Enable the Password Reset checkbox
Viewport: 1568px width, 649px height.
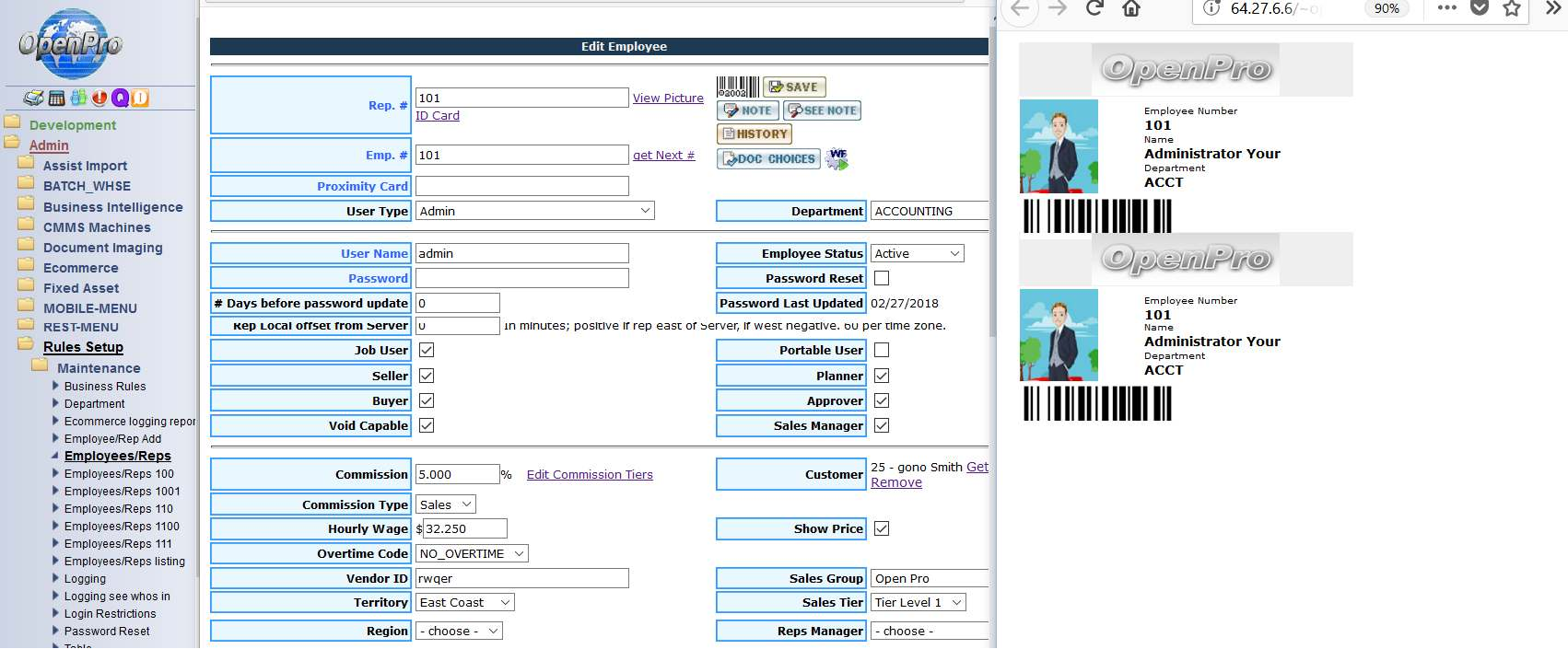[x=882, y=278]
